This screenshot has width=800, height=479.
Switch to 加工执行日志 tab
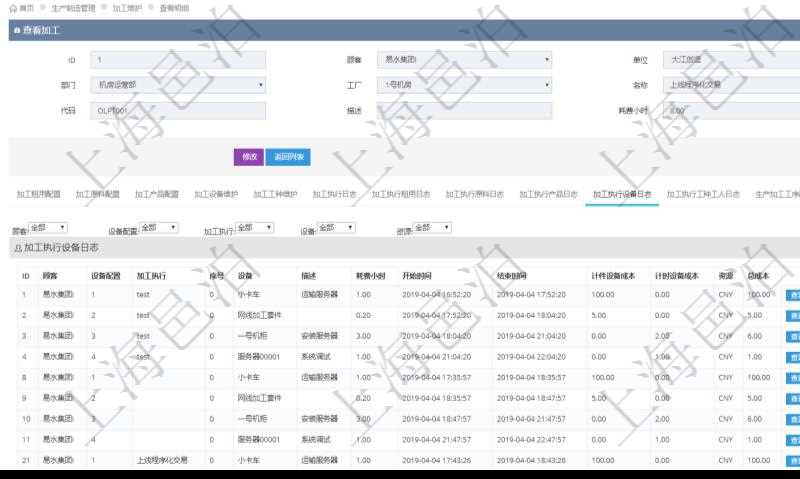(x=334, y=194)
